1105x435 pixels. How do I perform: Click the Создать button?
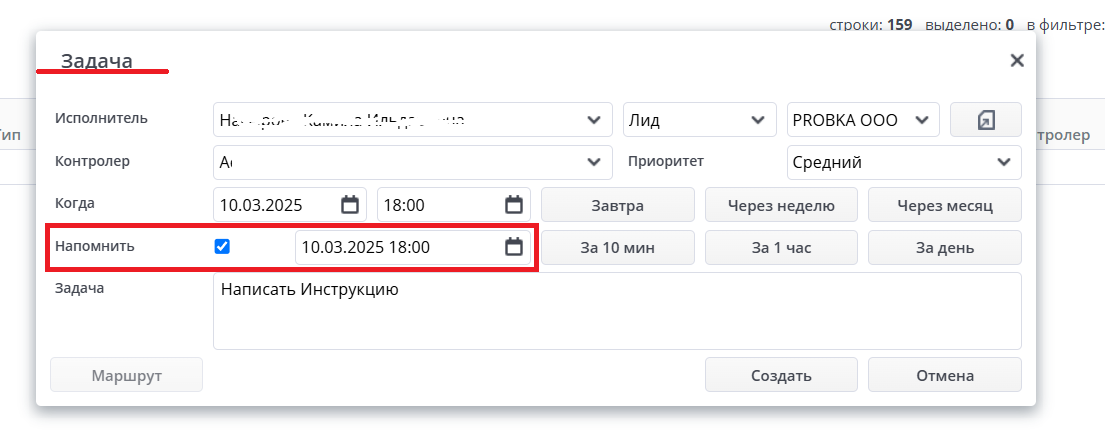pos(781,375)
